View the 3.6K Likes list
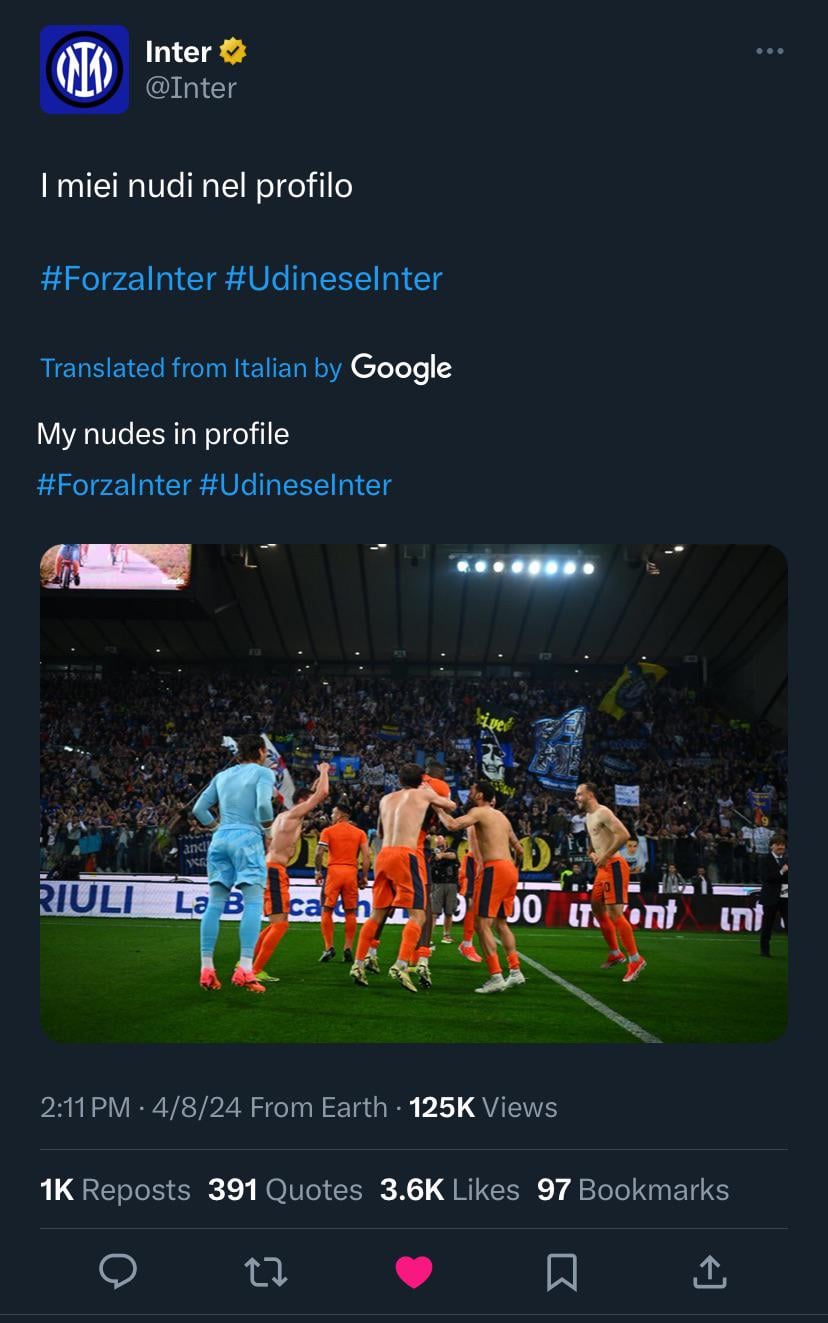 point(449,1190)
